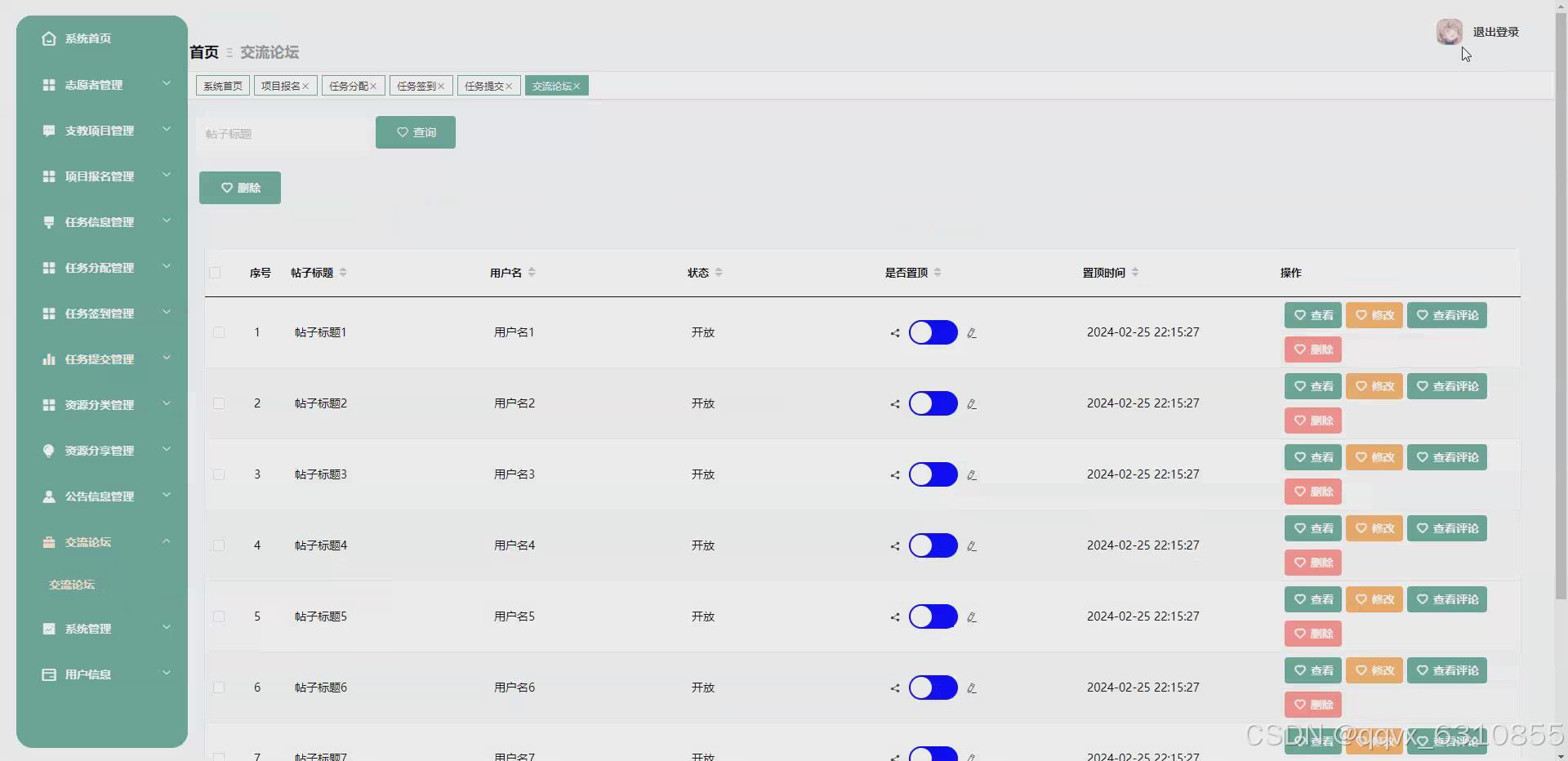Sort by 帖子标题 column arrows
1568x761 pixels.
pyautogui.click(x=343, y=273)
